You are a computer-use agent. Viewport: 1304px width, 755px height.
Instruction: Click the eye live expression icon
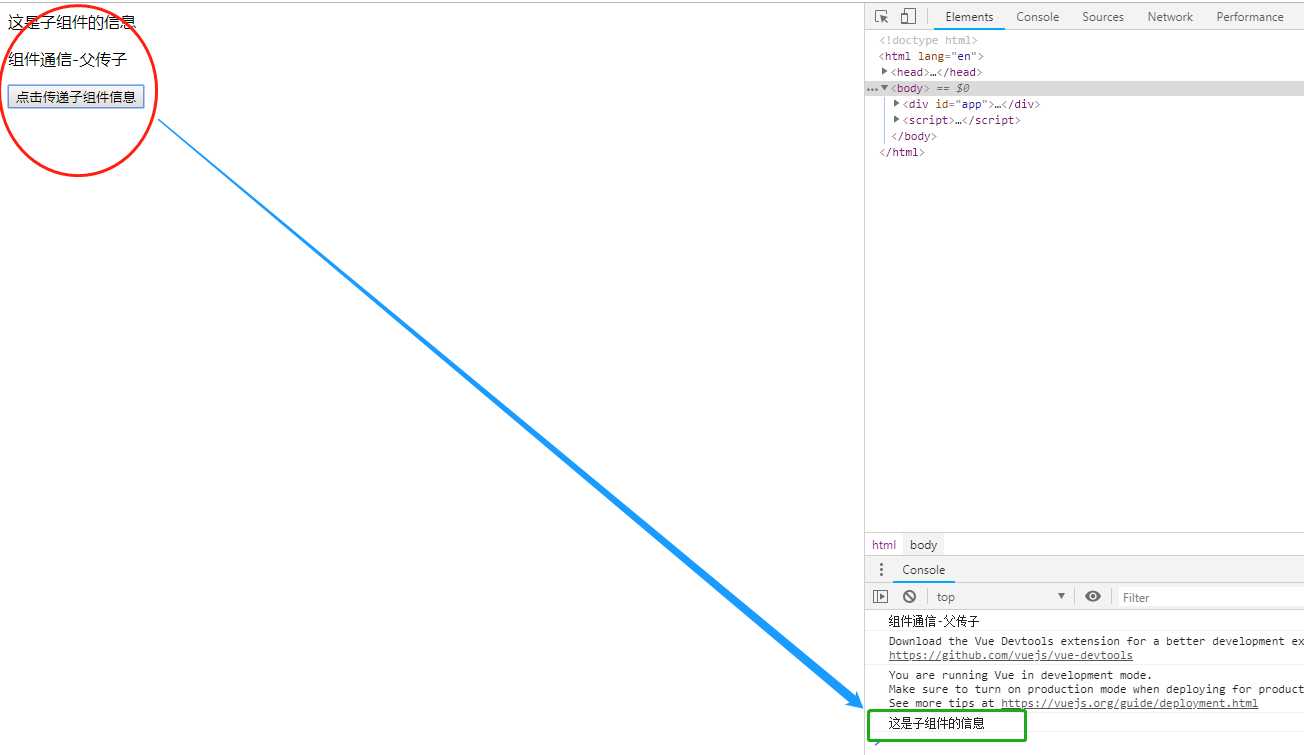pyautogui.click(x=1093, y=597)
